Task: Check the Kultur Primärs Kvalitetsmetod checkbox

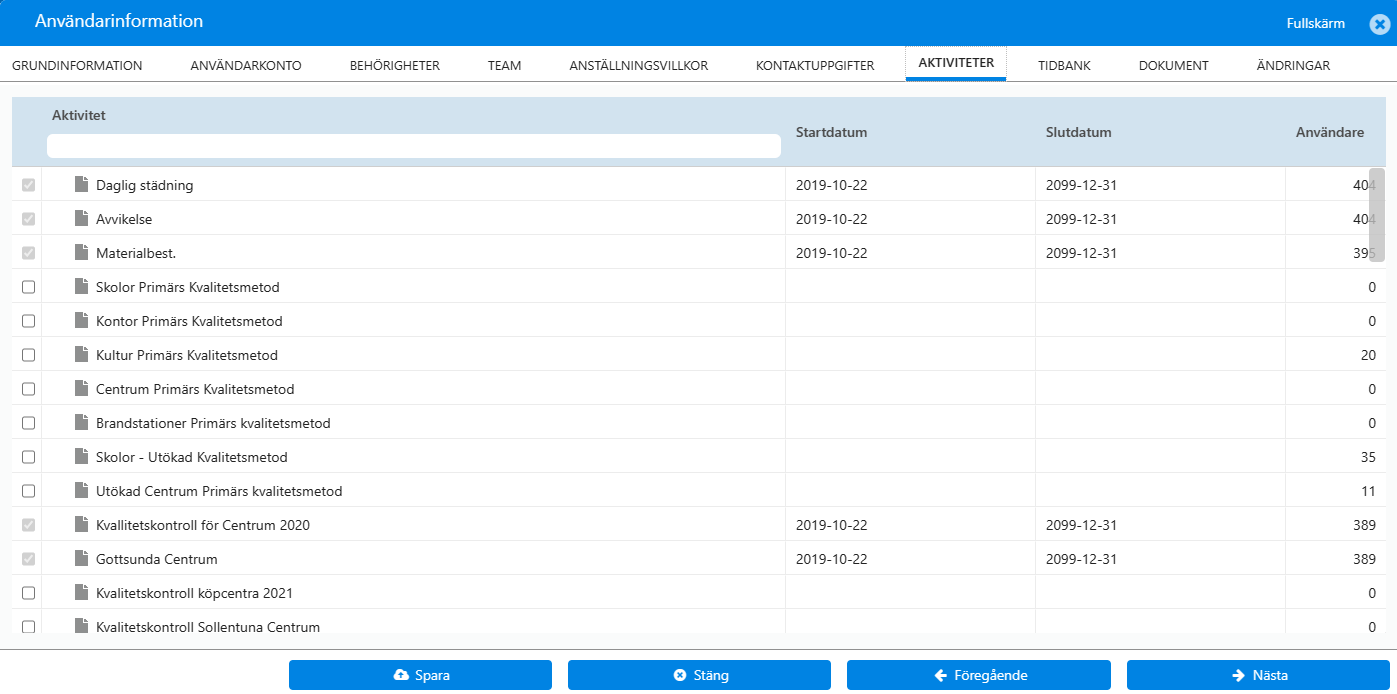Action: pyautogui.click(x=28, y=355)
